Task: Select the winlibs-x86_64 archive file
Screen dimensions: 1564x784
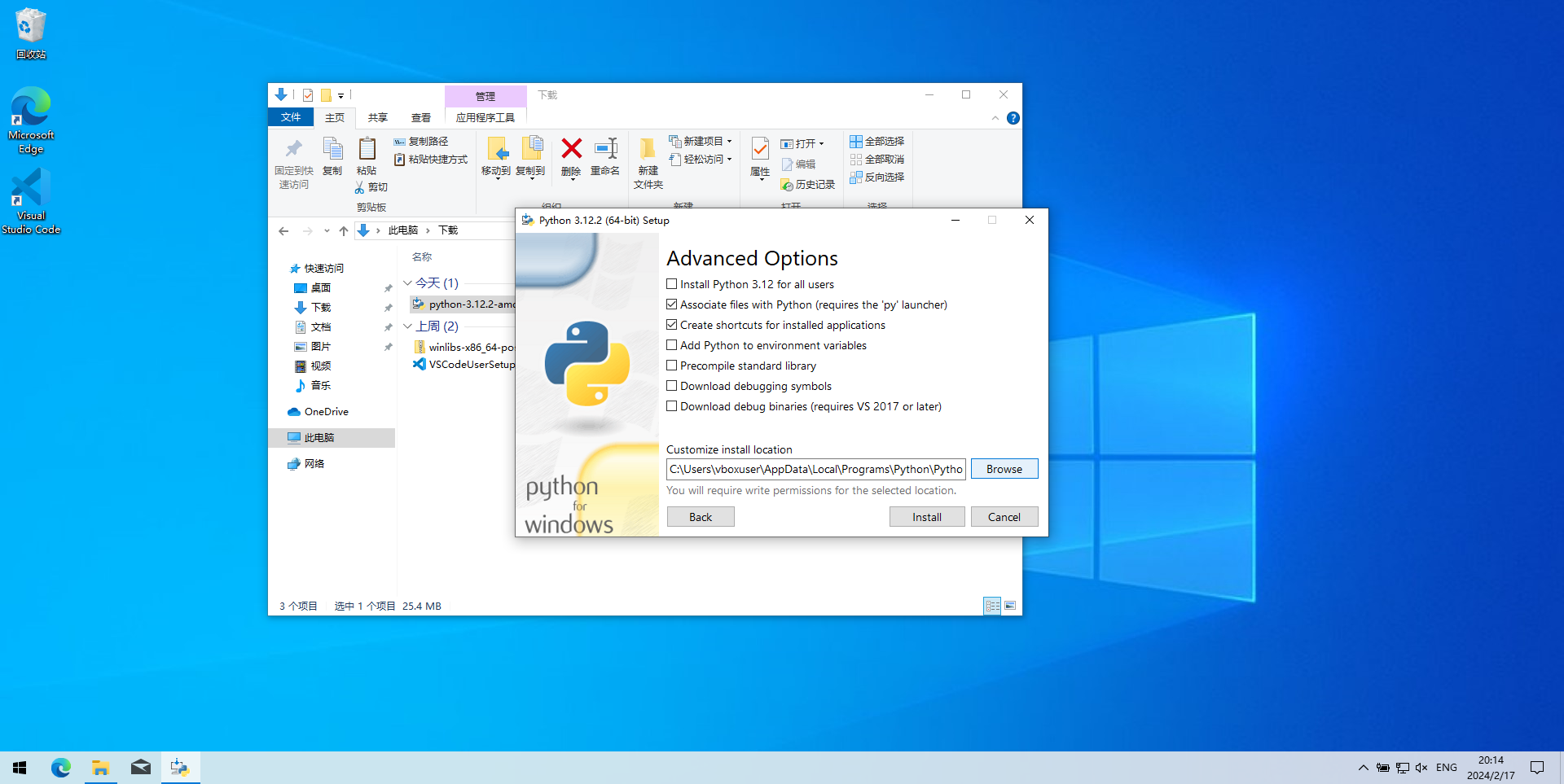Action: pos(463,348)
